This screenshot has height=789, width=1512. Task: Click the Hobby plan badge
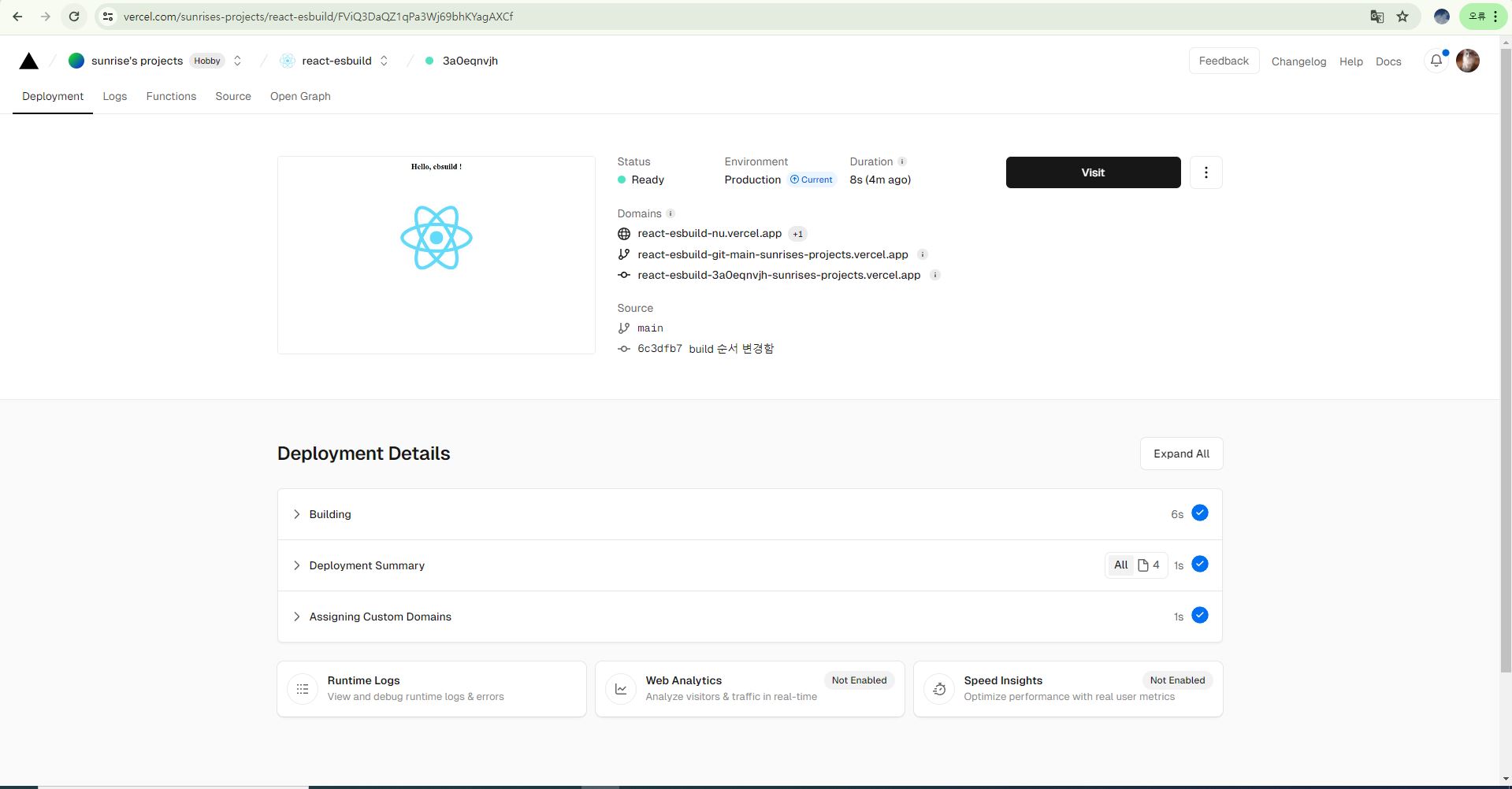click(x=207, y=61)
